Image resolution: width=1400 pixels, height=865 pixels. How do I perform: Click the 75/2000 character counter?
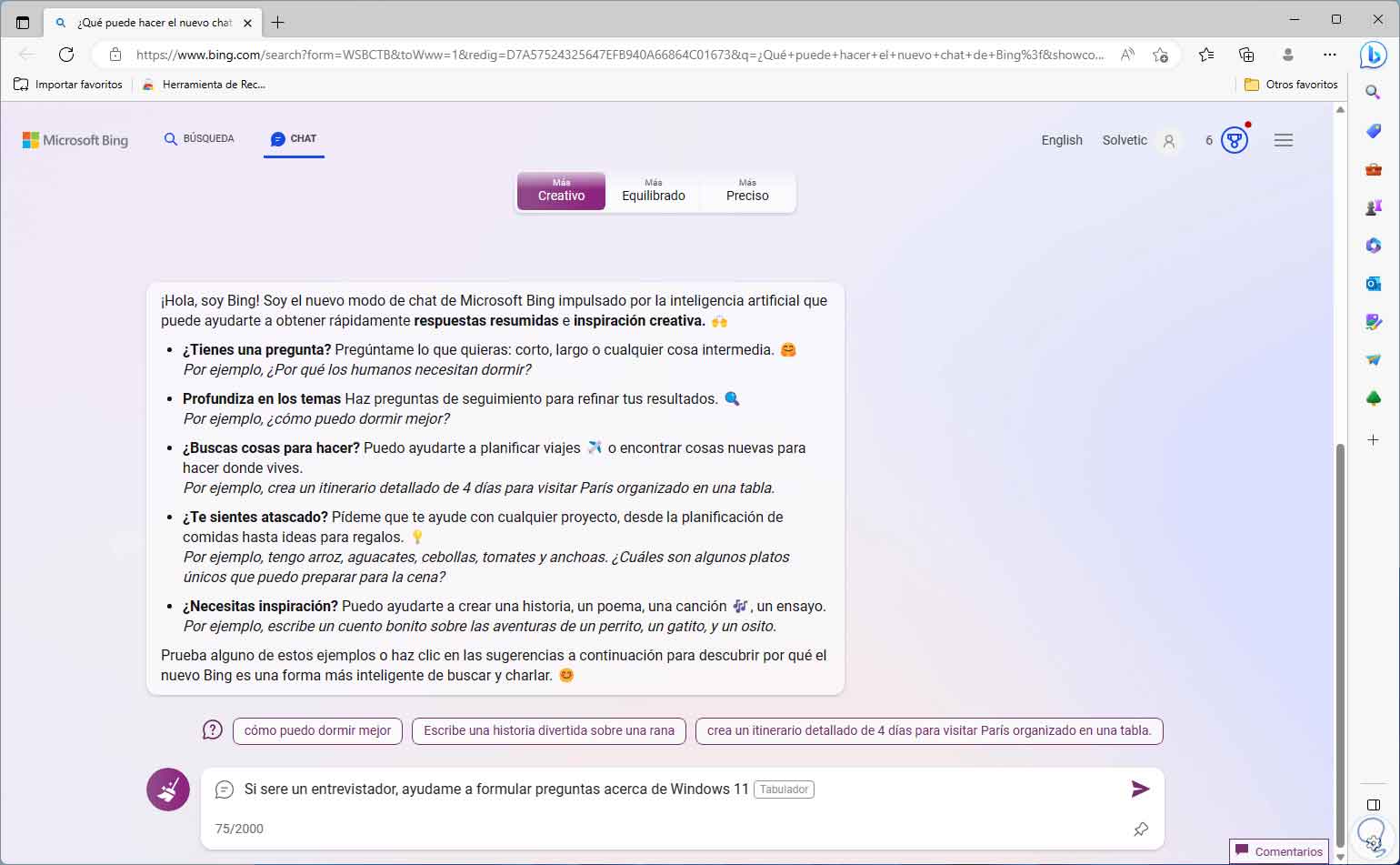pos(239,829)
